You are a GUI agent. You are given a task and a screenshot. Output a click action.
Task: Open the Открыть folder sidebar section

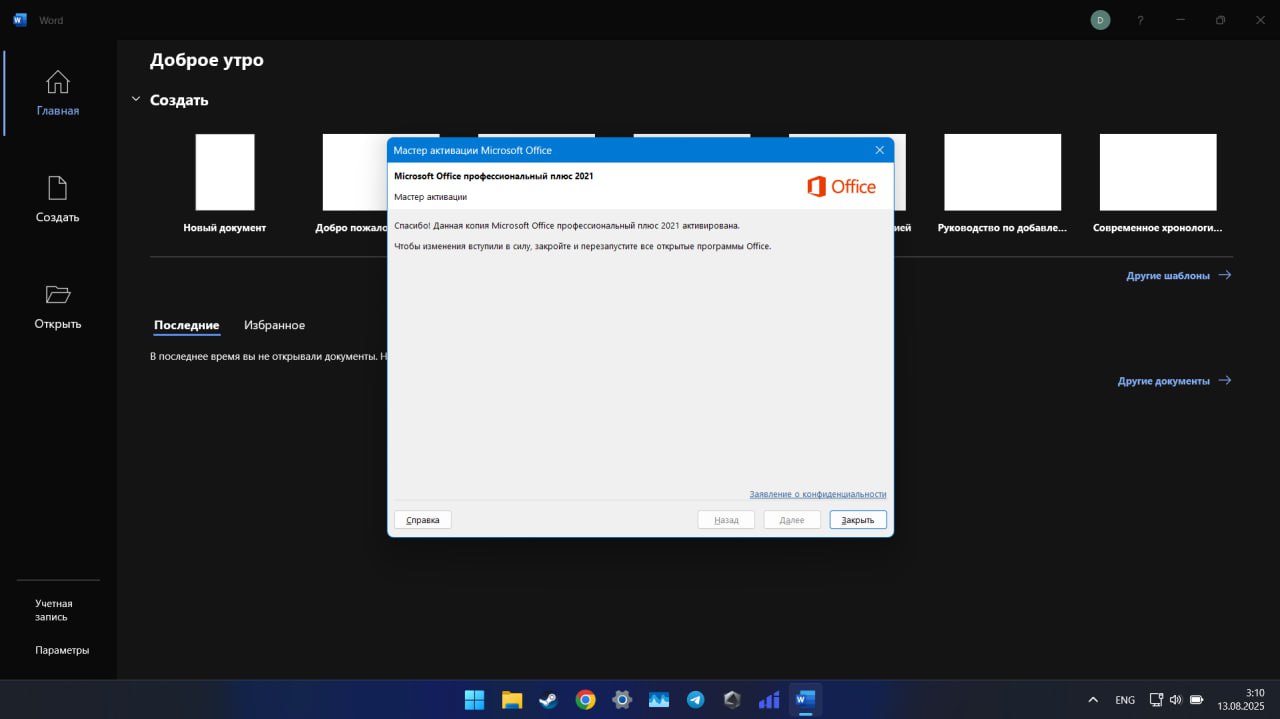tap(58, 306)
